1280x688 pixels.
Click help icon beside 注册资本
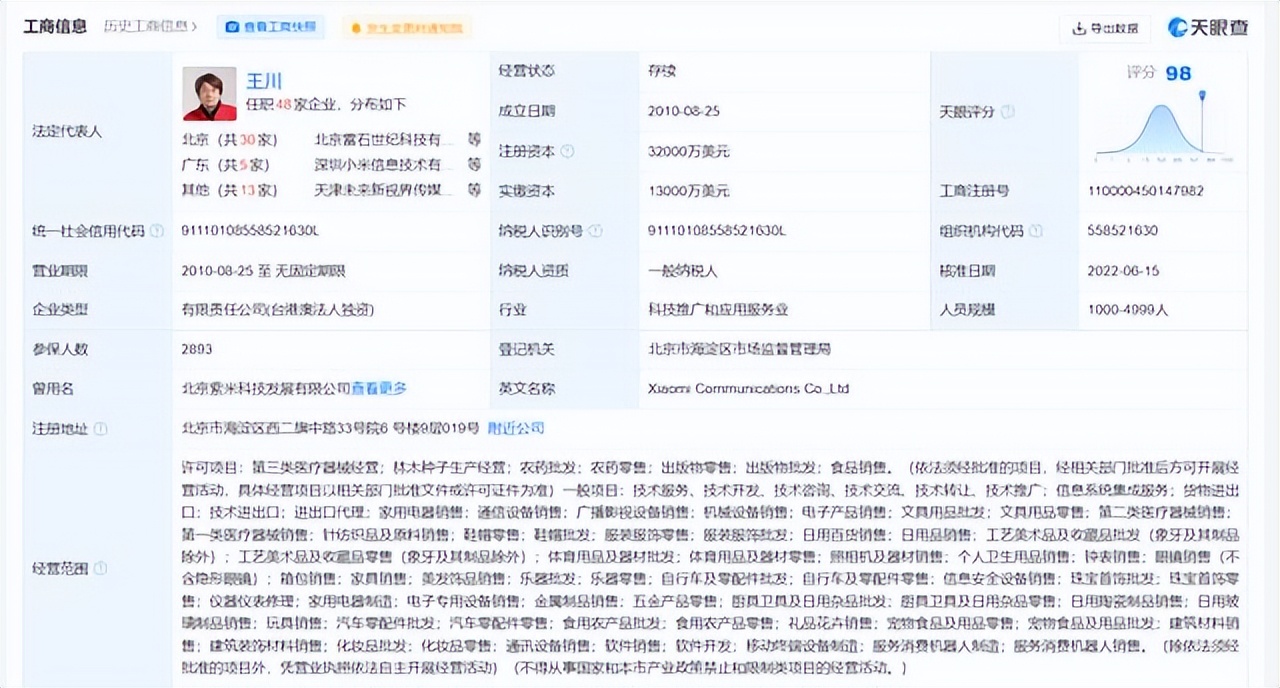(x=568, y=152)
